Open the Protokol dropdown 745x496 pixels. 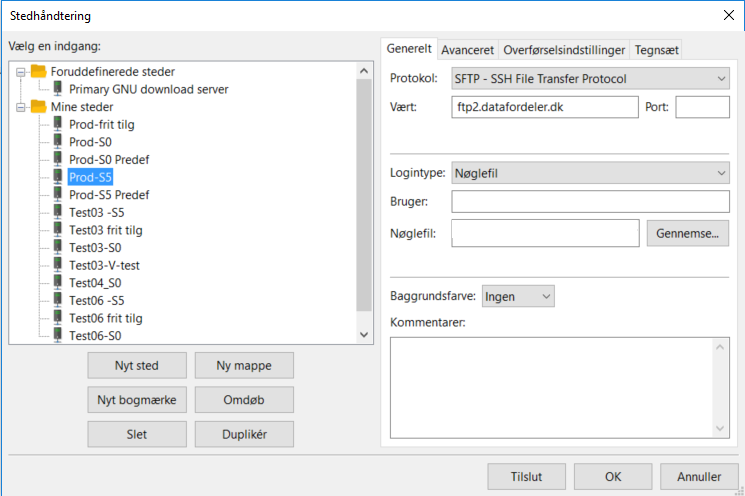point(590,78)
